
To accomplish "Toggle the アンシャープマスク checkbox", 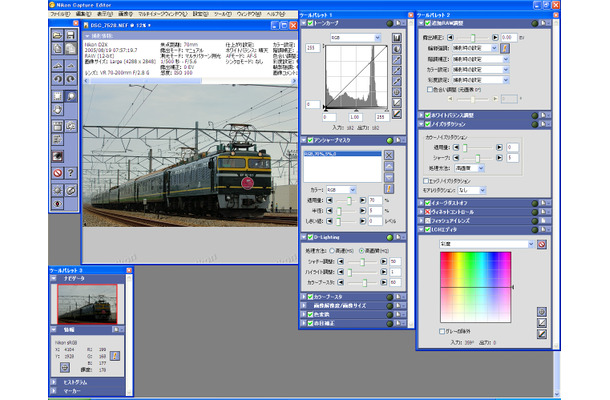I will point(310,140).
